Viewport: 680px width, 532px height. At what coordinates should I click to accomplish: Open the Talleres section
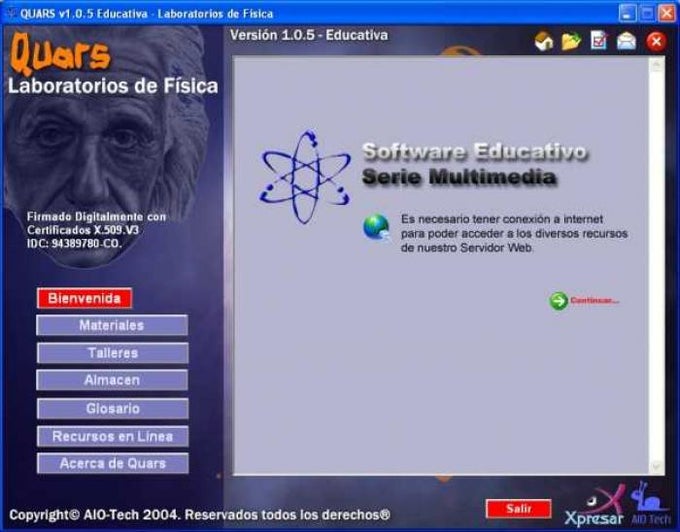(x=112, y=353)
